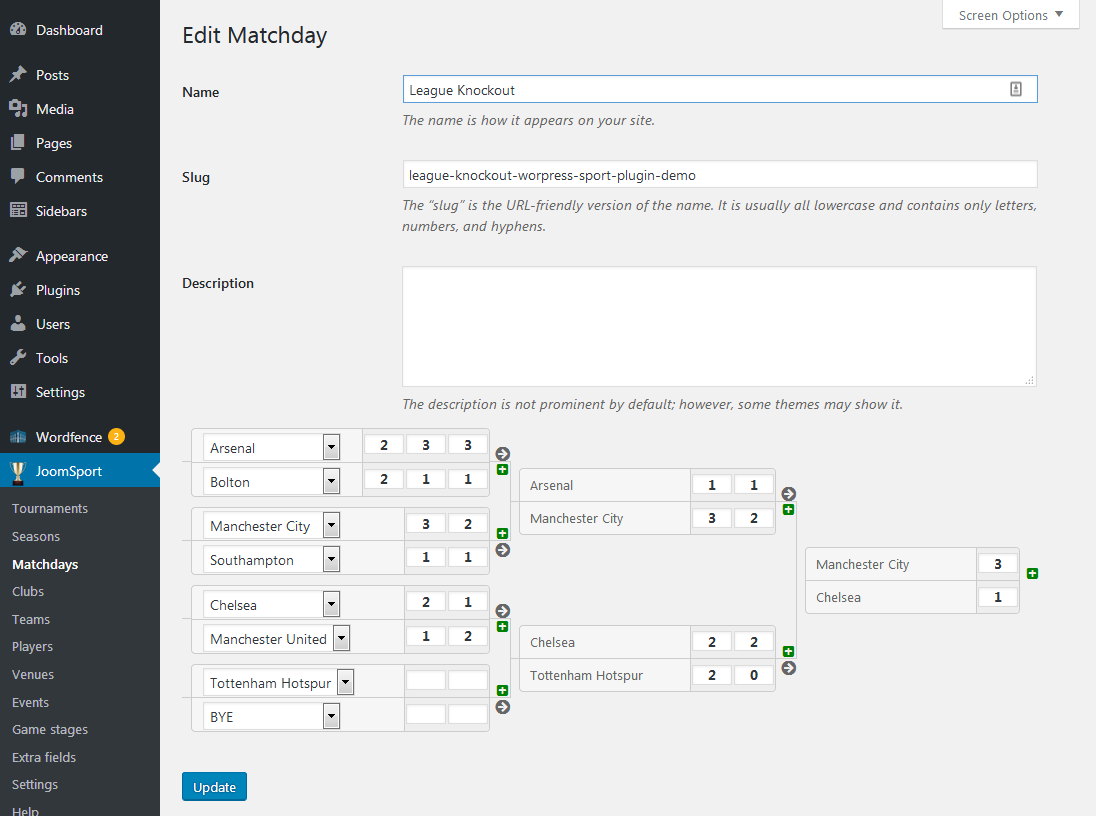Click the Posts pushpin icon
This screenshot has height=816, width=1096.
point(18,74)
